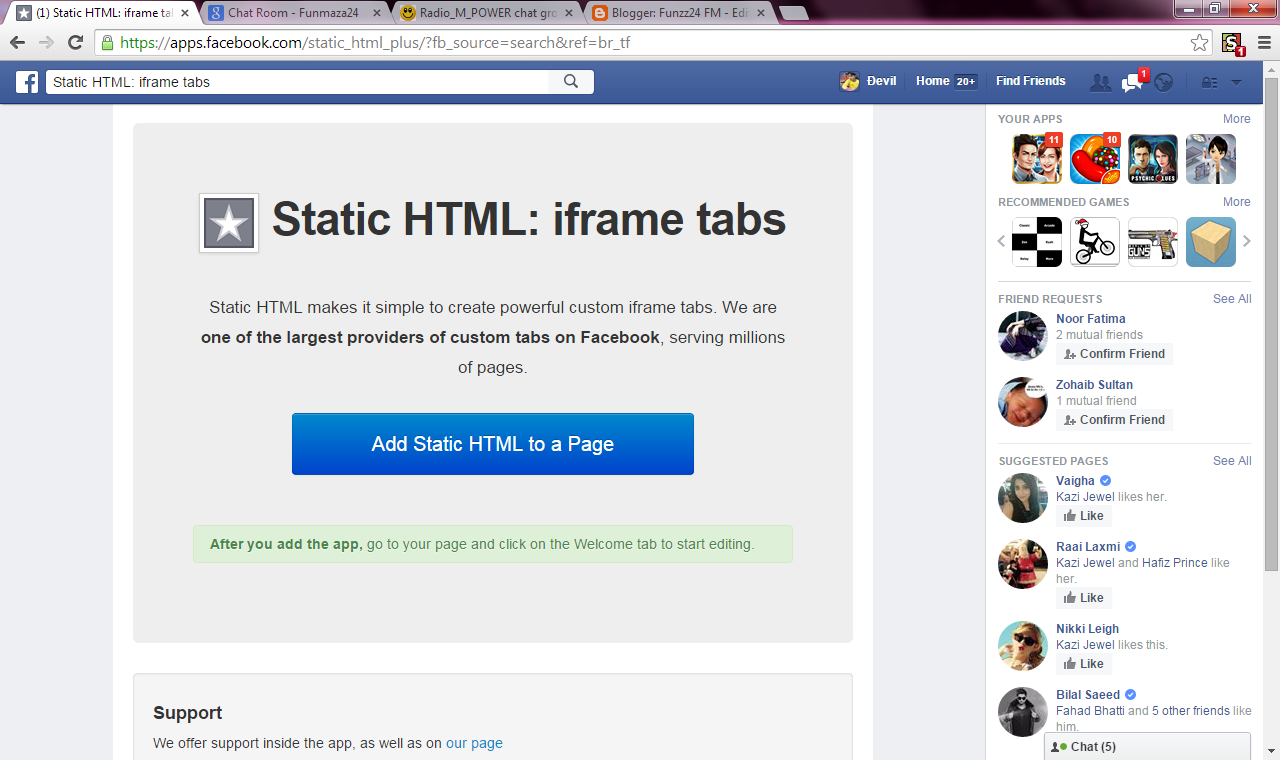This screenshot has width=1280, height=760.
Task: Open friend requests icon in top bar
Action: 1100,82
